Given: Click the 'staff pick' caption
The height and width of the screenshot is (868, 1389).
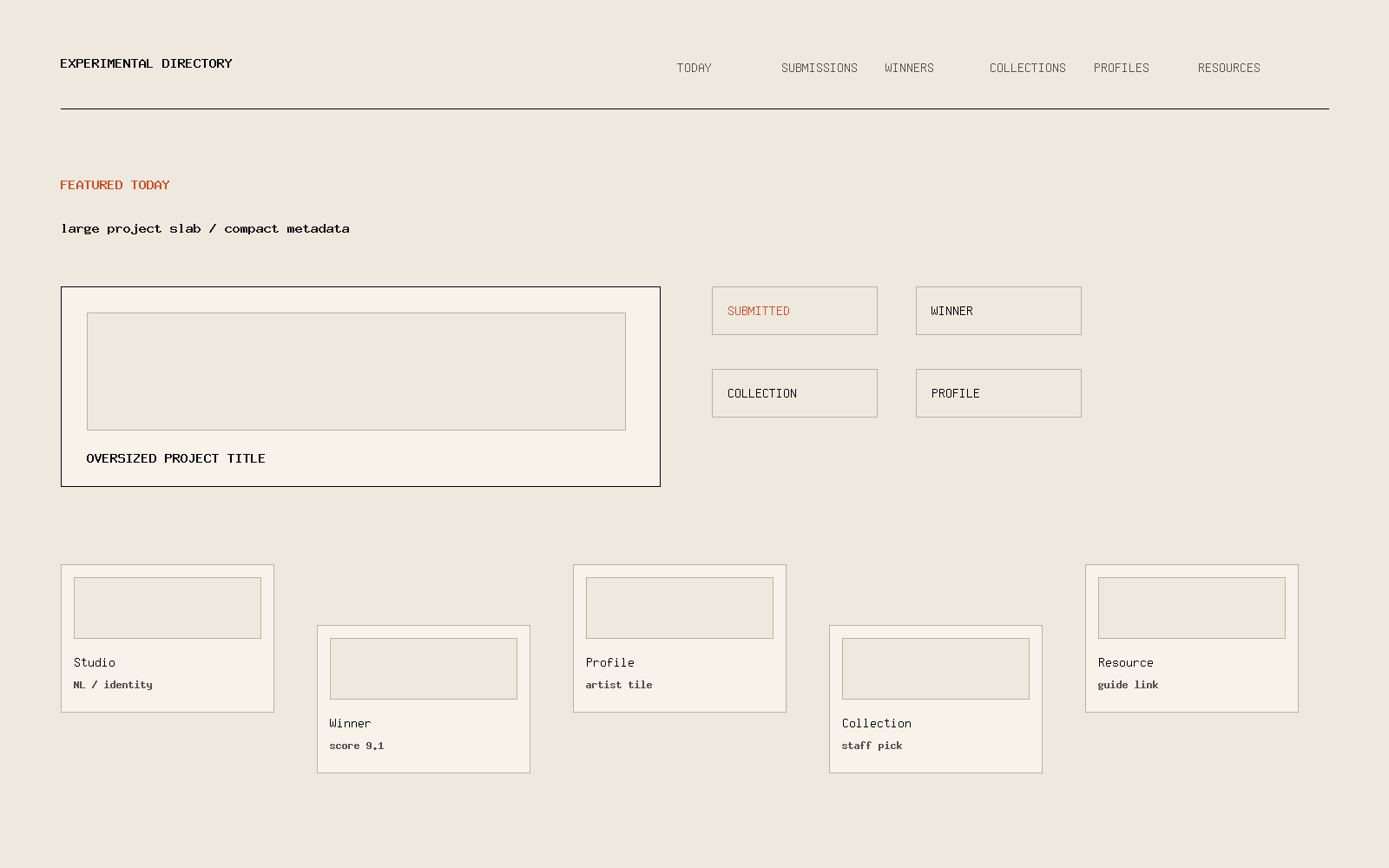Looking at the screenshot, I should pyautogui.click(x=872, y=746).
